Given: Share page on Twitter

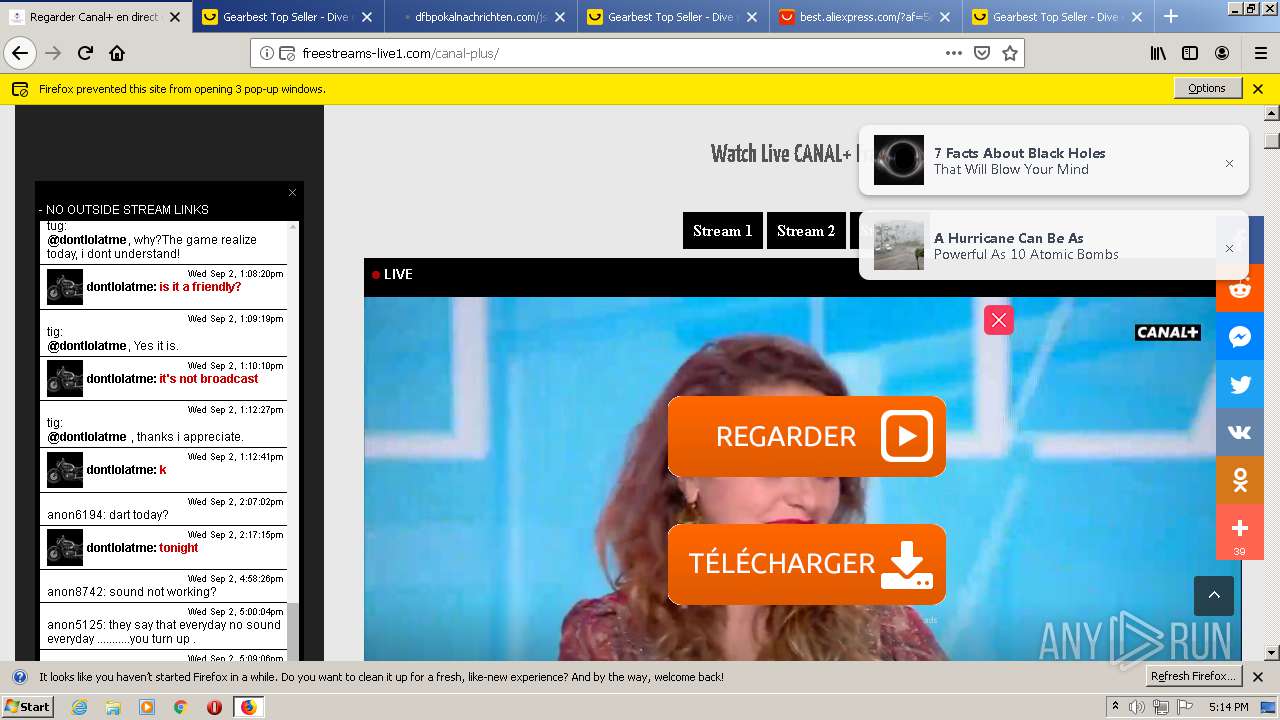Looking at the screenshot, I should (1240, 385).
